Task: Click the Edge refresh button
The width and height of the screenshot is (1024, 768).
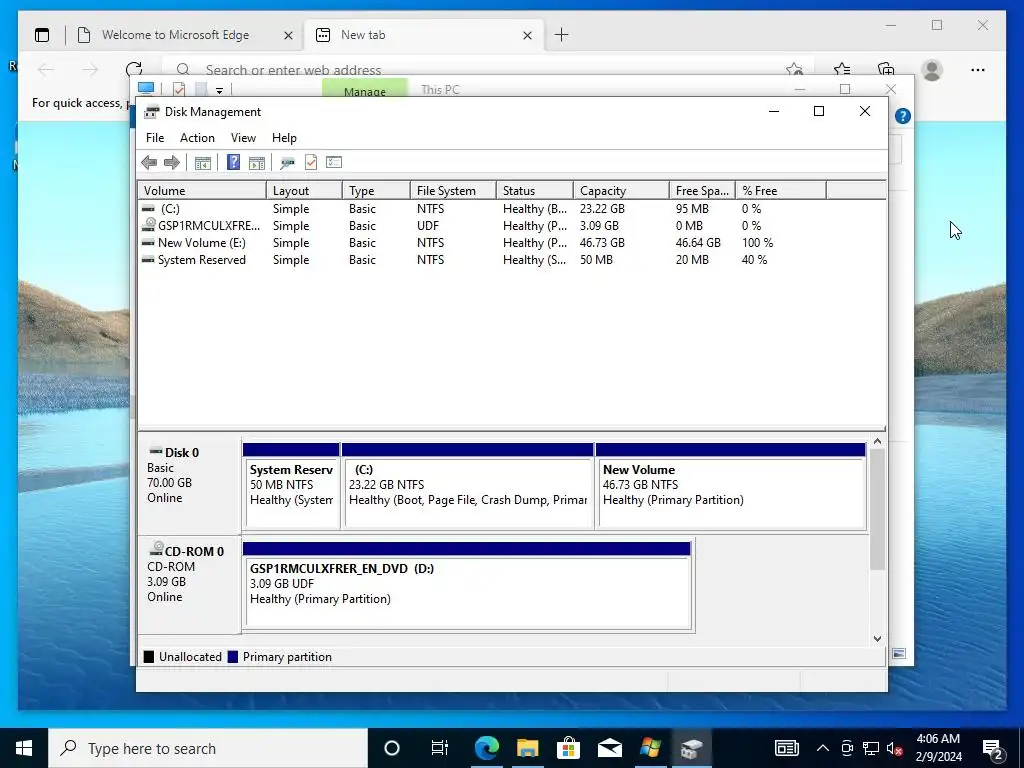Action: 134,69
